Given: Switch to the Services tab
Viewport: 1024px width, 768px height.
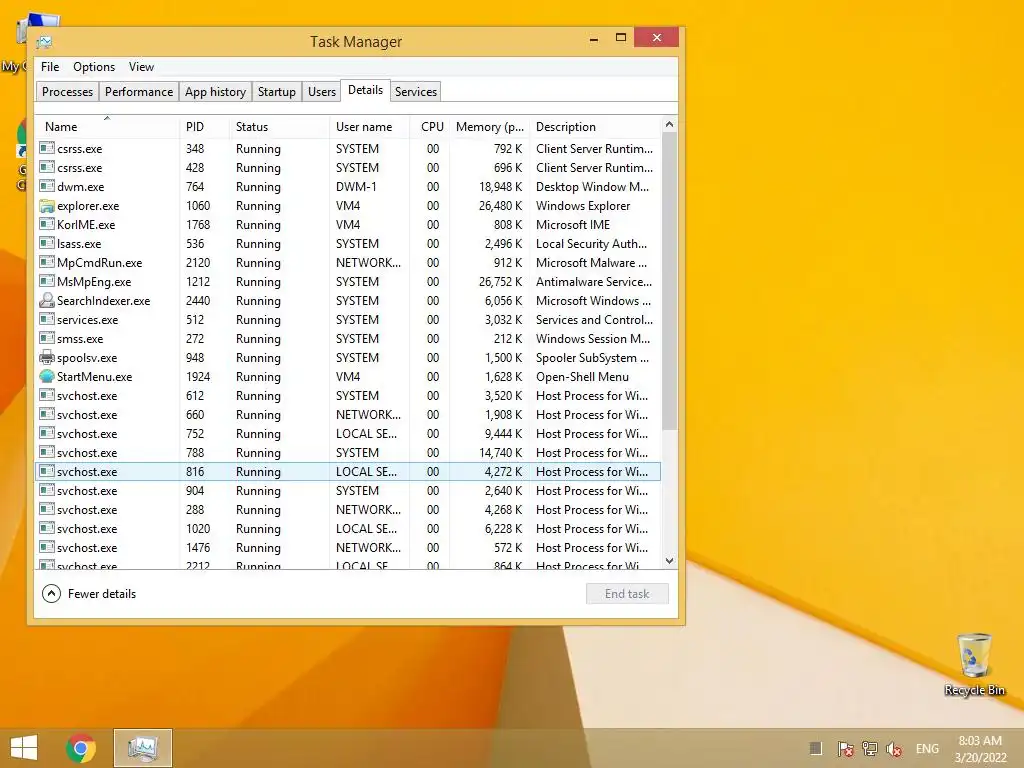Looking at the screenshot, I should point(416,92).
